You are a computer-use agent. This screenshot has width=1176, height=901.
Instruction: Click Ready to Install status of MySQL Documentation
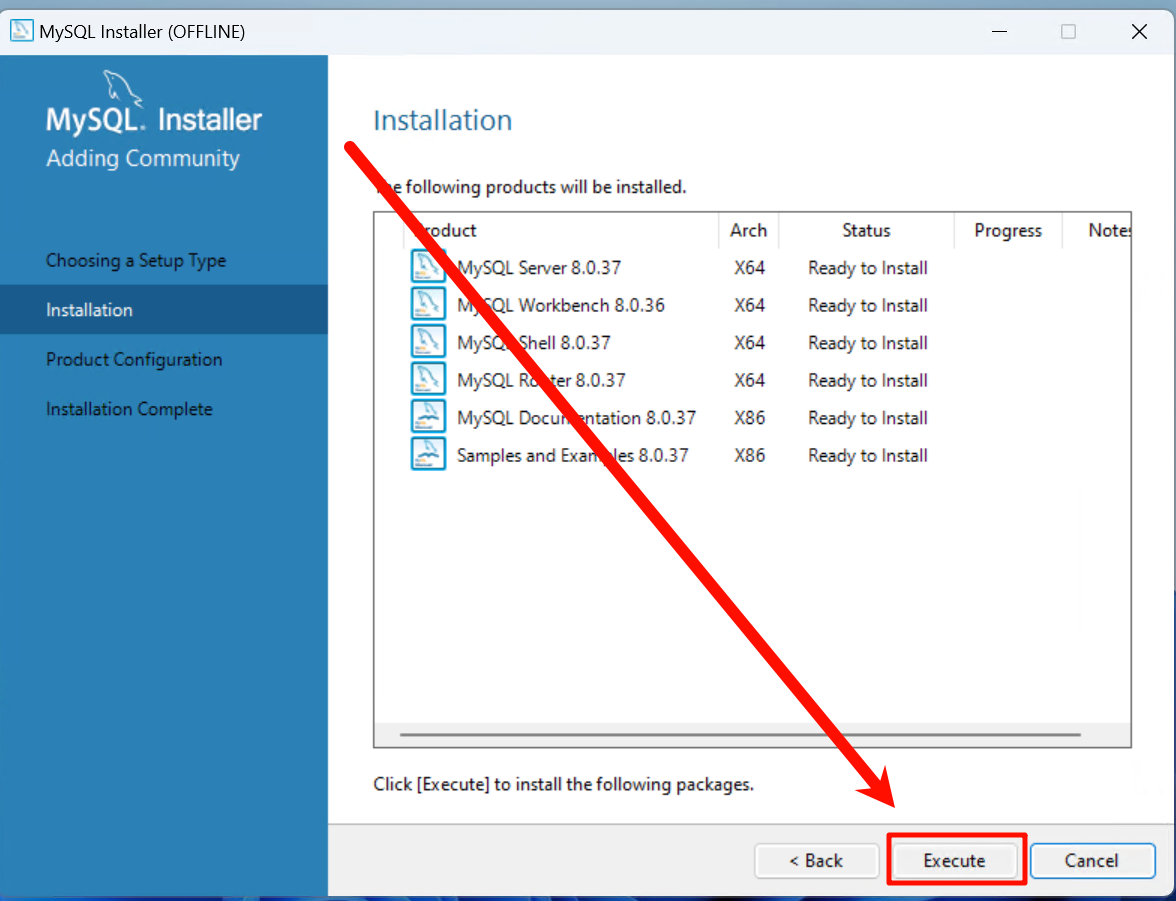[x=868, y=418]
